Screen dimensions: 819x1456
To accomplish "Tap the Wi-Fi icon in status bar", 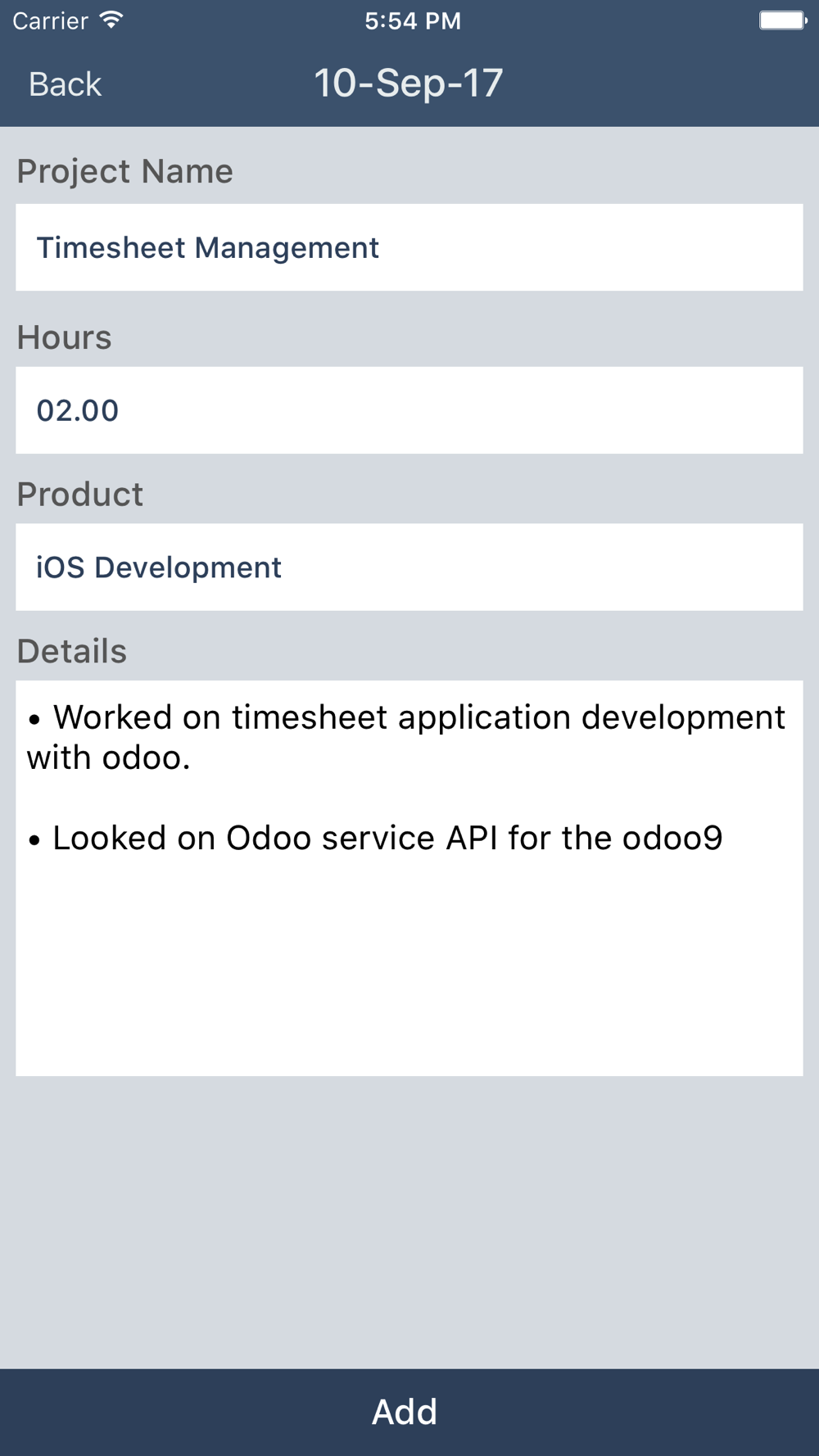I will 111,20.
